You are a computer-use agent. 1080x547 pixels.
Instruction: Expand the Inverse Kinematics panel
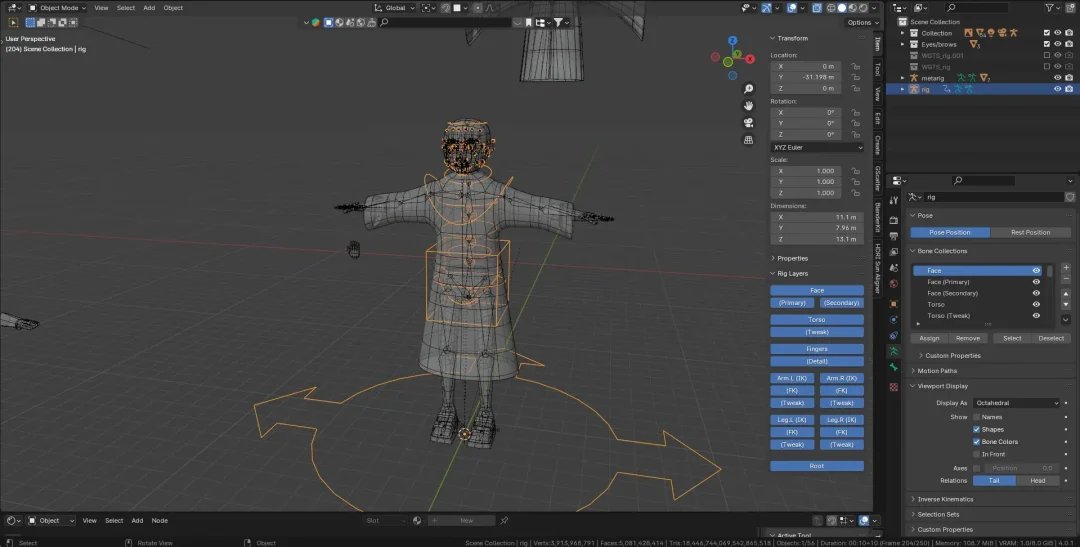[x=945, y=499]
